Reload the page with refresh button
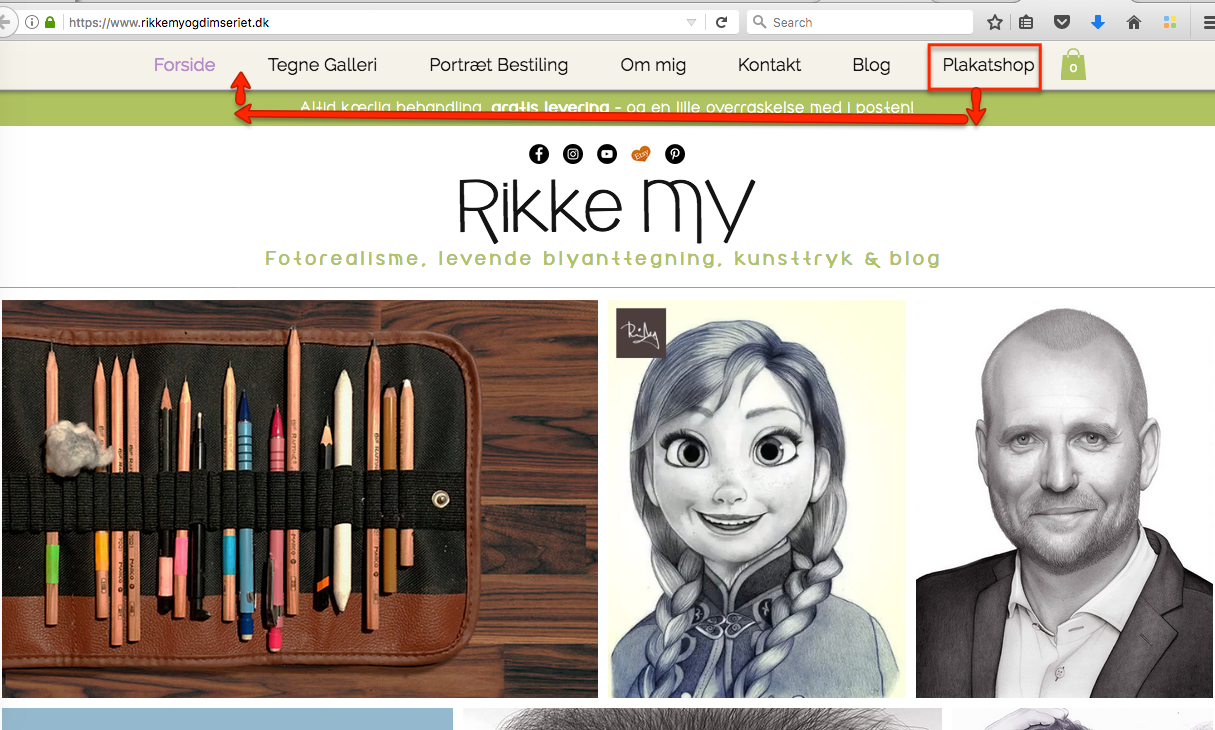The height and width of the screenshot is (730, 1215). coord(721,22)
